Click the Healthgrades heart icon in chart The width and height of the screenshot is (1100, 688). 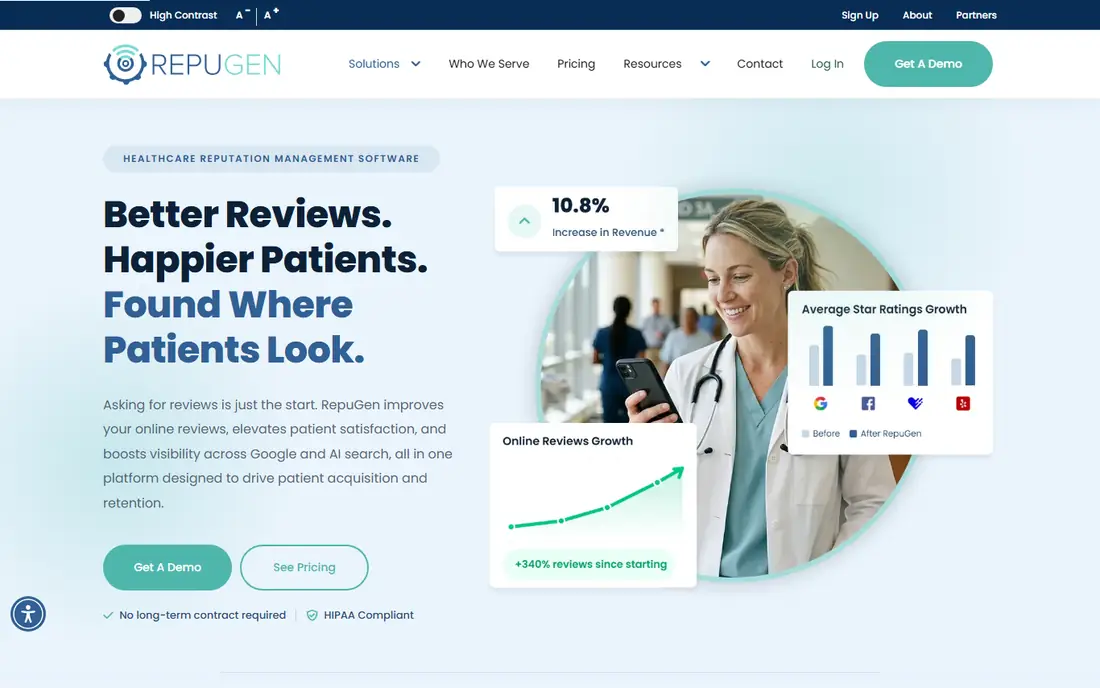915,403
